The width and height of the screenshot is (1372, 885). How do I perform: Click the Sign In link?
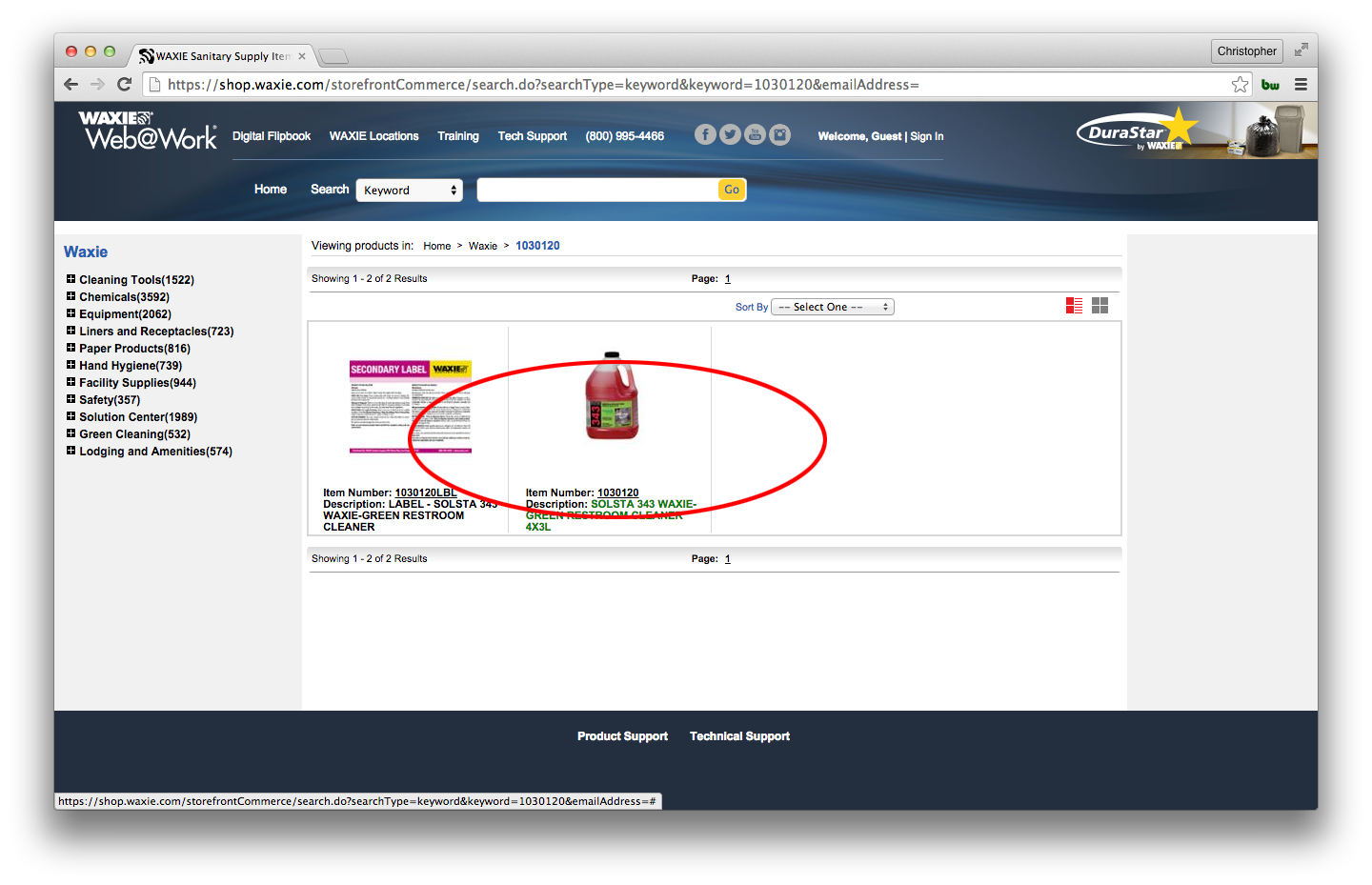click(927, 136)
